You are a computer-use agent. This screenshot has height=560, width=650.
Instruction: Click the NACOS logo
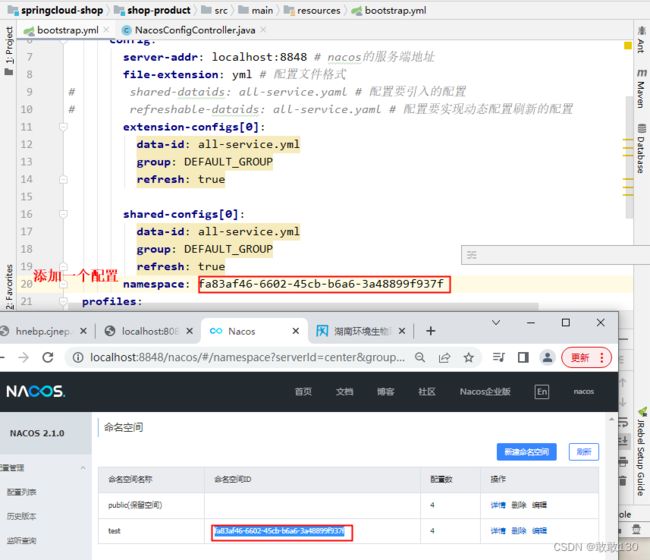click(x=35, y=391)
